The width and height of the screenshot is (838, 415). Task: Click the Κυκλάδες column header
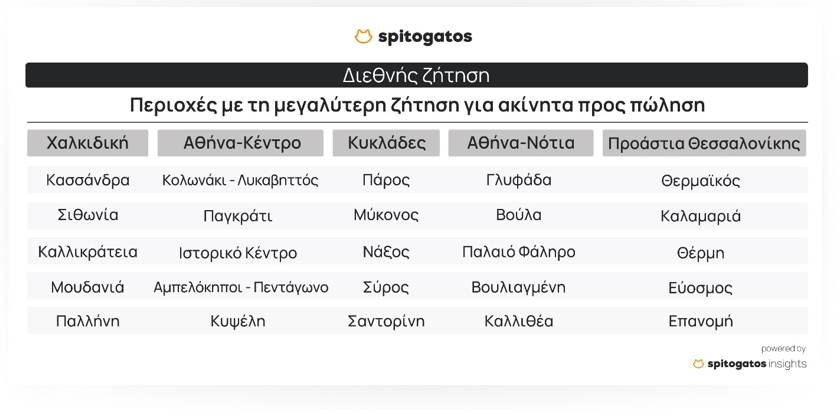[x=386, y=143]
